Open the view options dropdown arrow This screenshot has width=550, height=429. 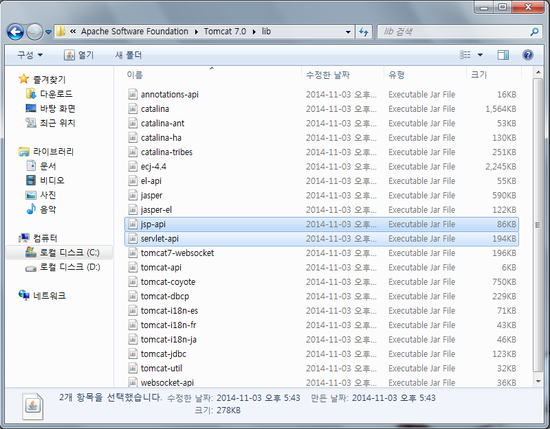coord(480,55)
